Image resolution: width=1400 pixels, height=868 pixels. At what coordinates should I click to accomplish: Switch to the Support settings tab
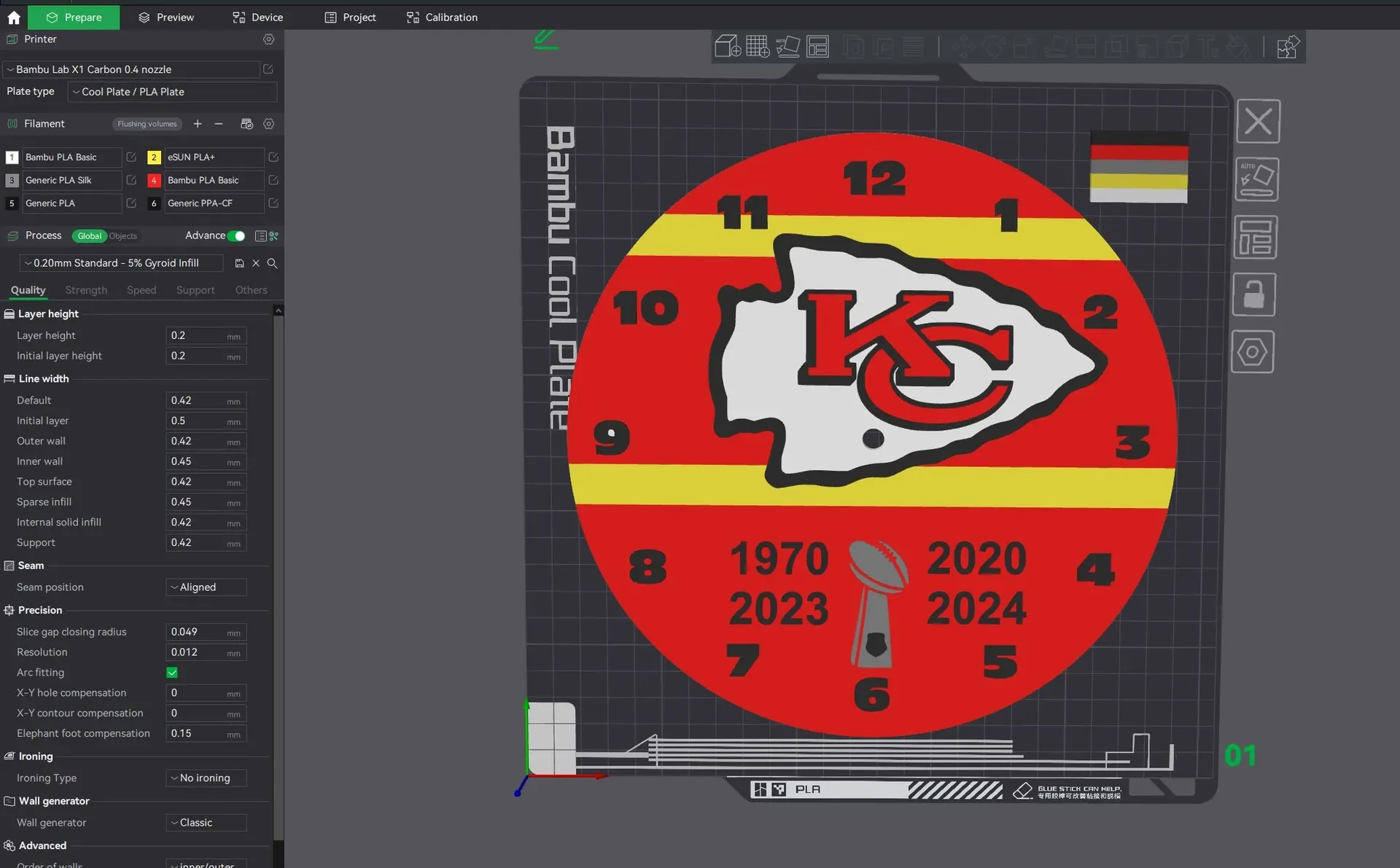click(195, 290)
